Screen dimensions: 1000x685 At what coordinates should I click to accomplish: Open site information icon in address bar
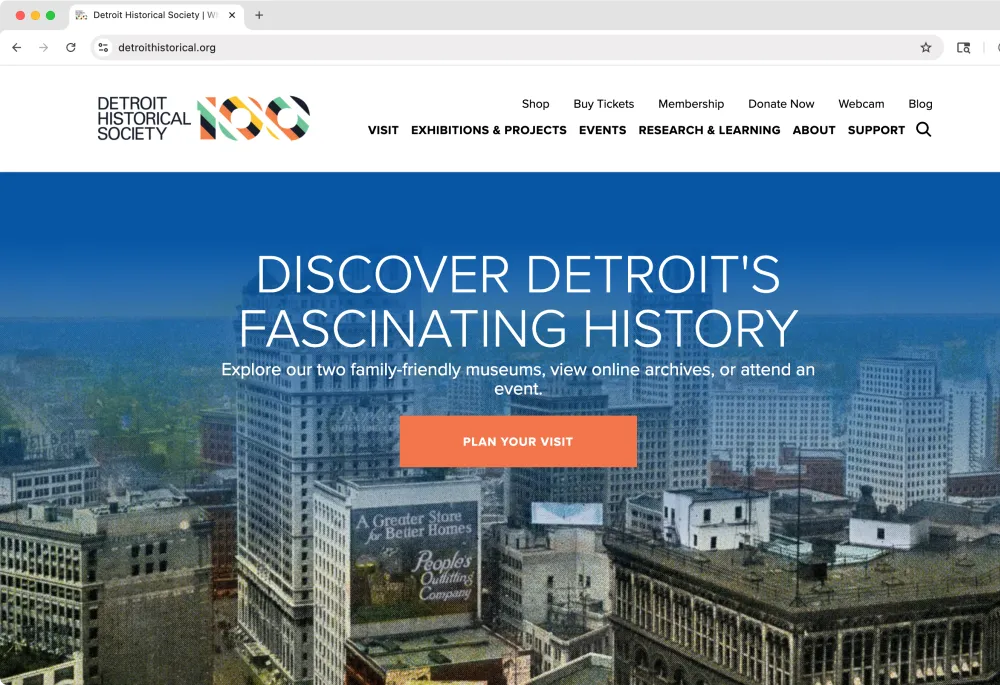pos(103,47)
